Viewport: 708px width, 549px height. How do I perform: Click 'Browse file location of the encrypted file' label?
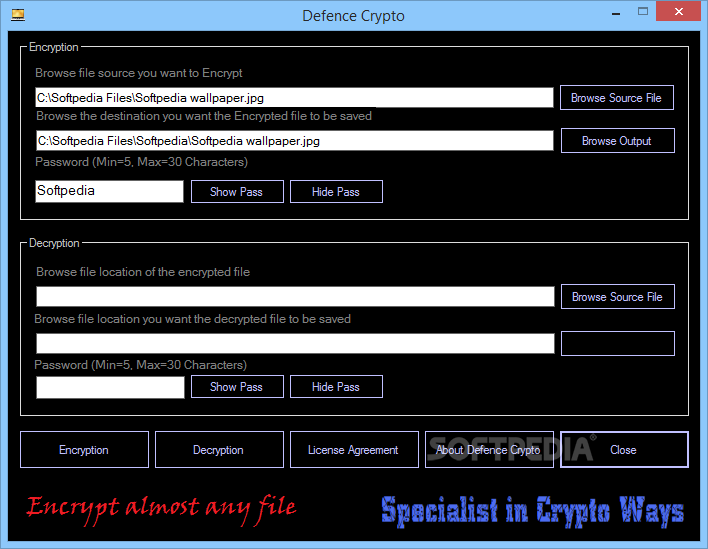coord(143,272)
